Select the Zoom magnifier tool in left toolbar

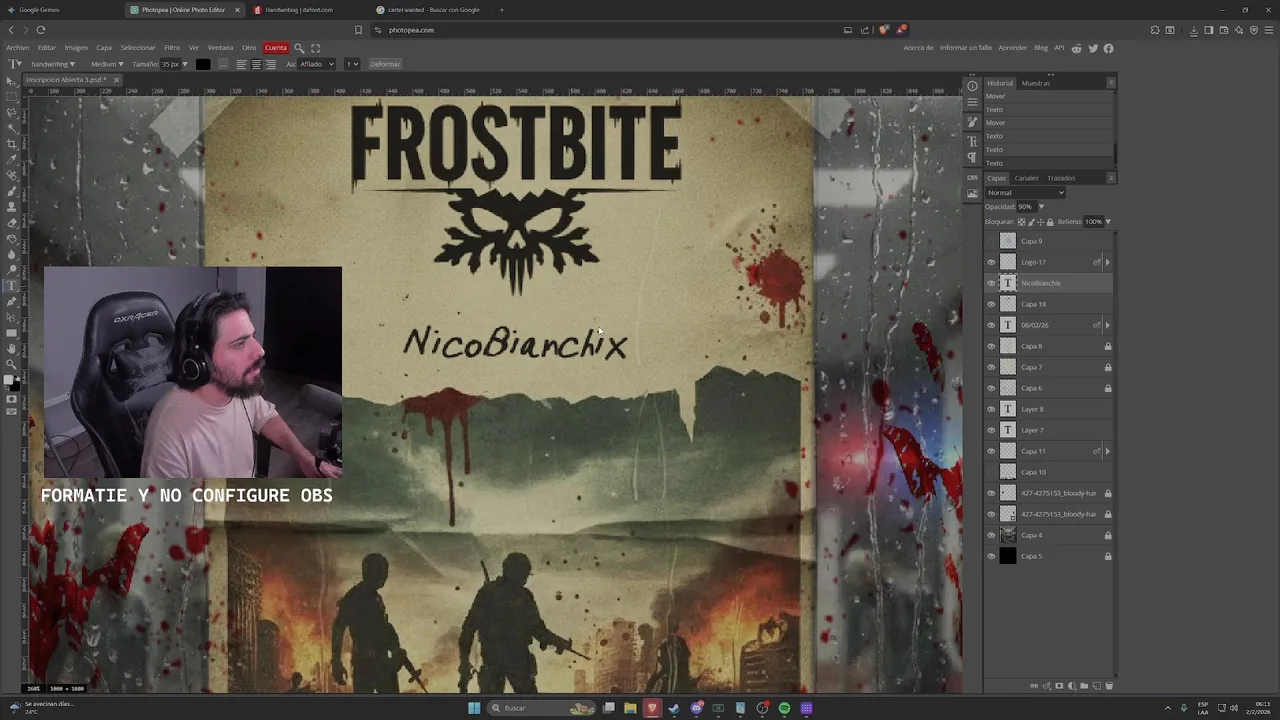(x=12, y=364)
